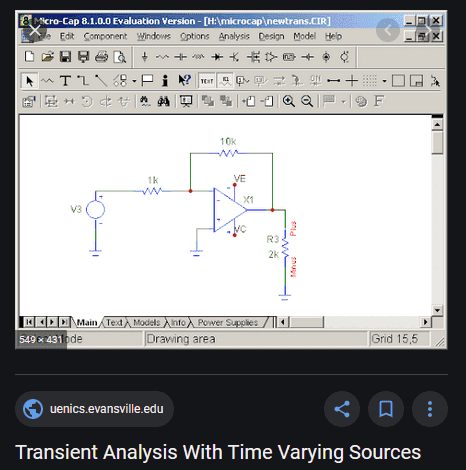Viewport: 466px width, 470px height.
Task: Open the Analysis menu
Action: [234, 36]
